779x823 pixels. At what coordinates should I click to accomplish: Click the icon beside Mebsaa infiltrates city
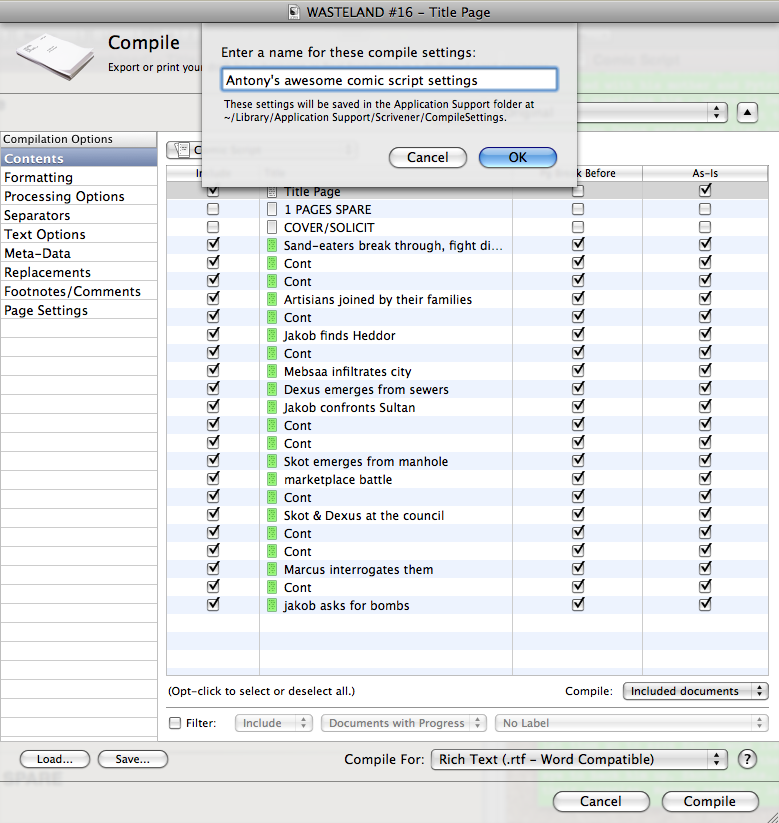[272, 372]
